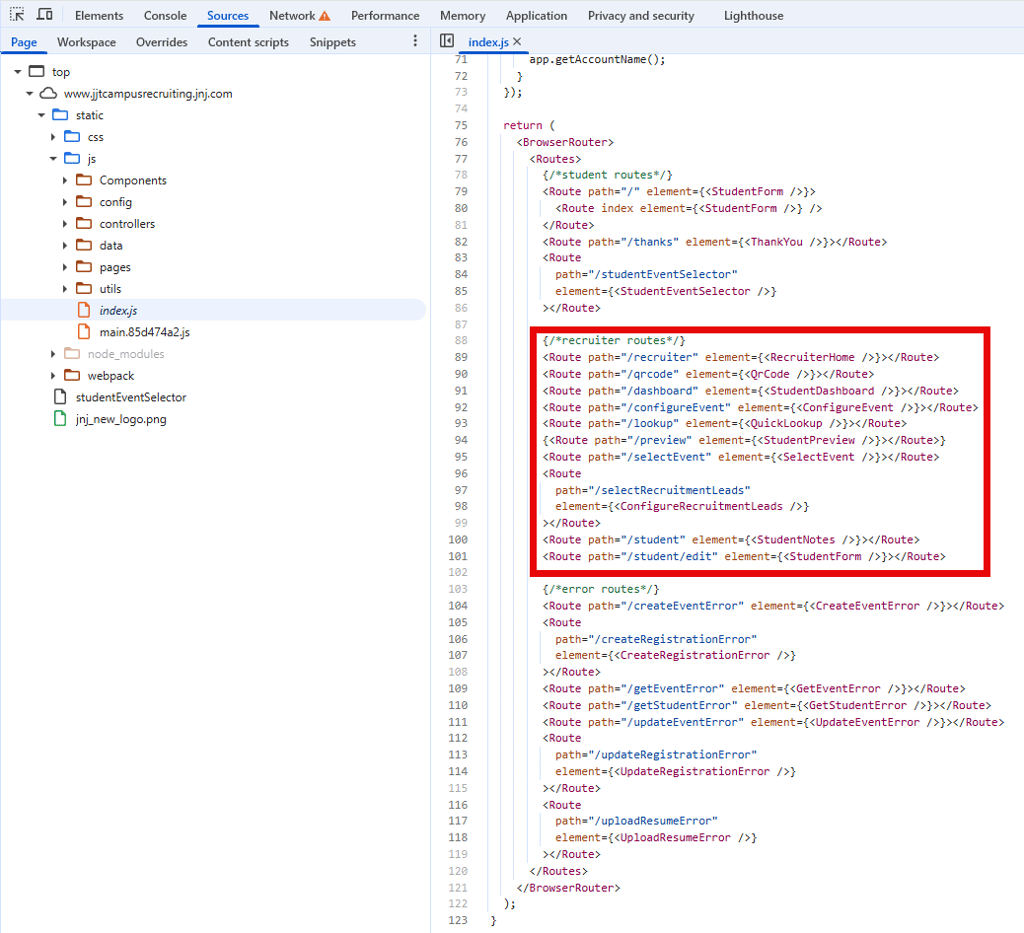Viewport: 1024px width, 933px height.
Task: Open the Elements panel tab
Action: (99, 16)
